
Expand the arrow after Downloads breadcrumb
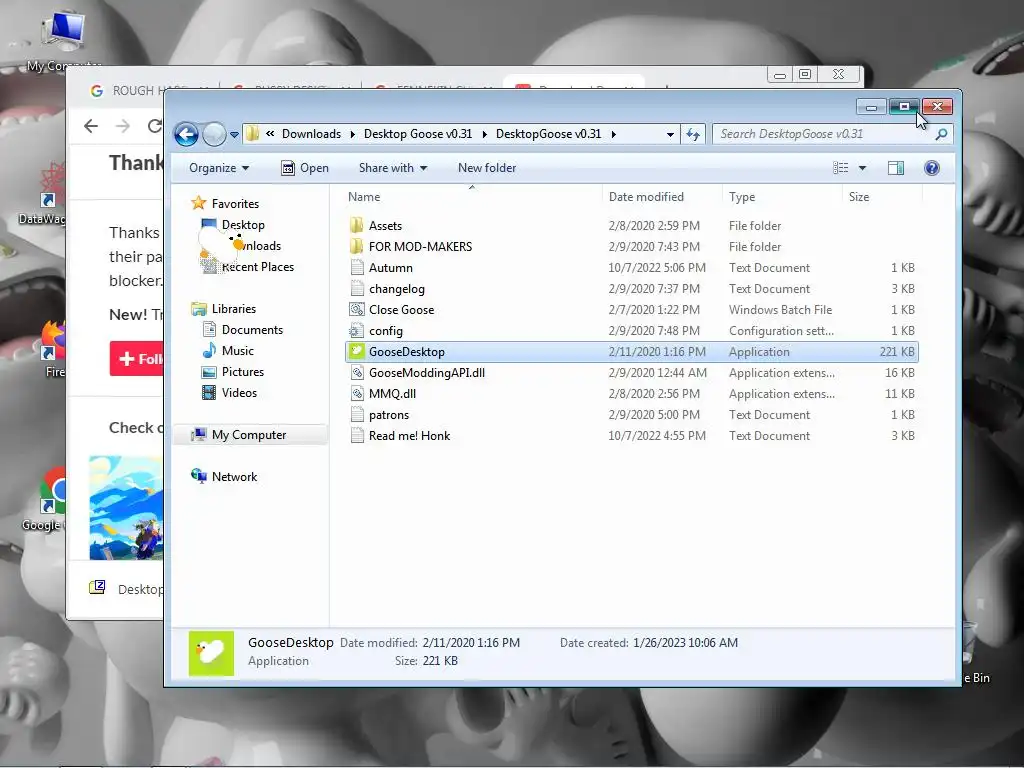353,135
